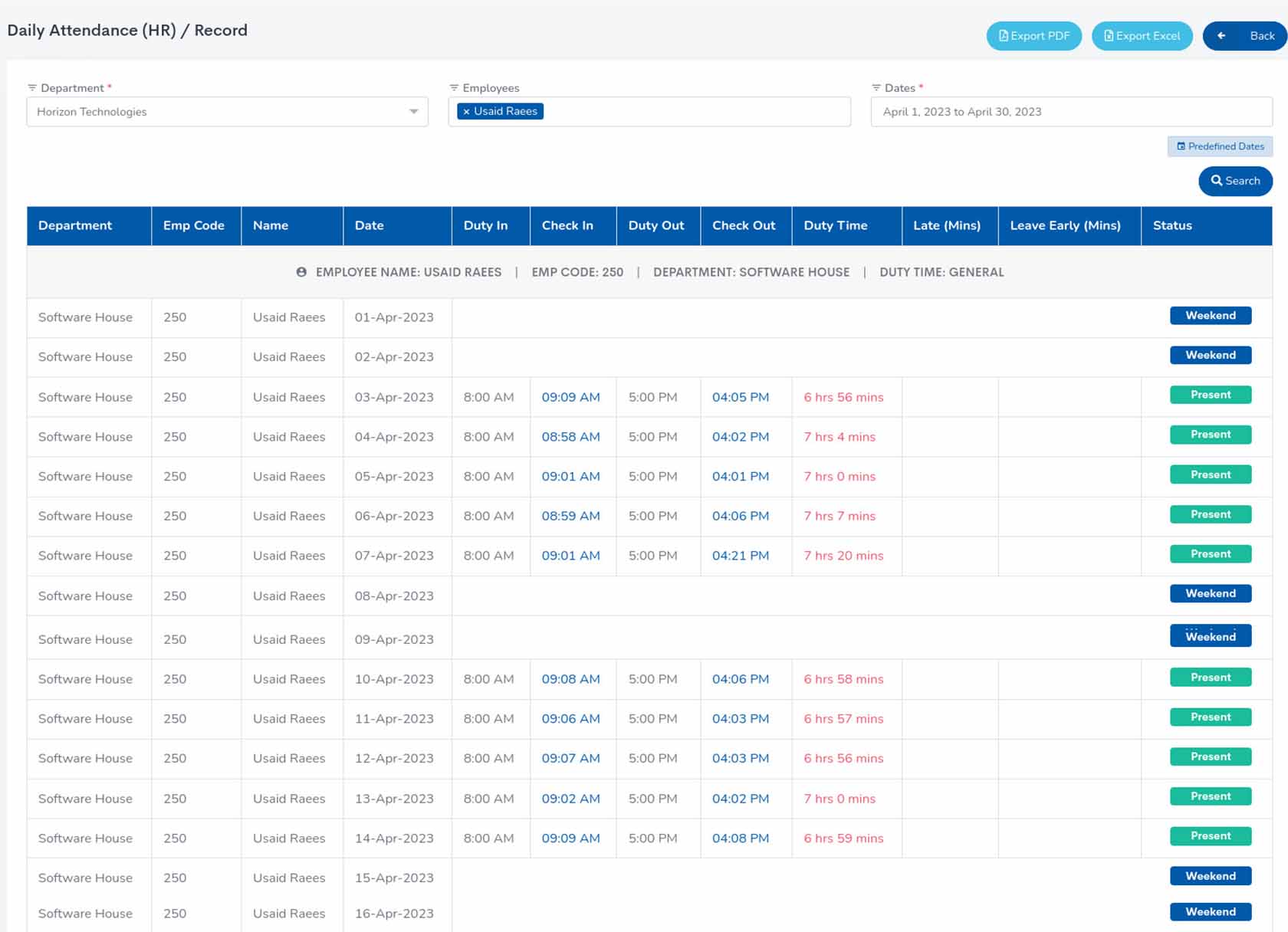Remove the Usaid Raees employee tag

point(466,112)
